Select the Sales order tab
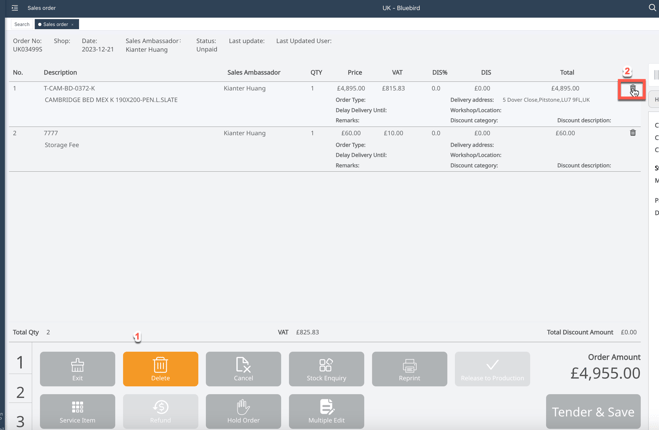 click(x=54, y=24)
